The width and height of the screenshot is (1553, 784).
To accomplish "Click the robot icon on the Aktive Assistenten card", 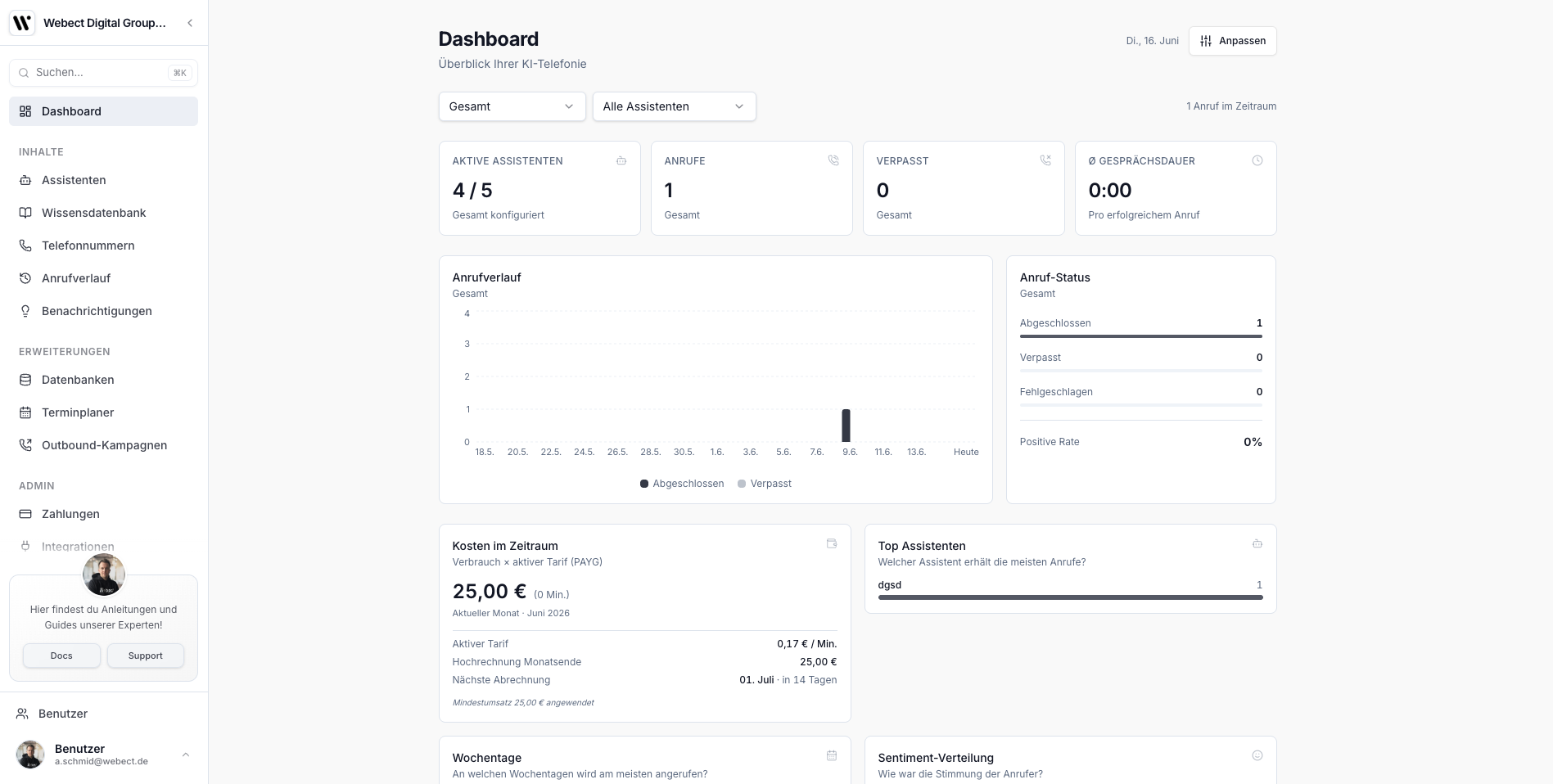I will tap(621, 160).
